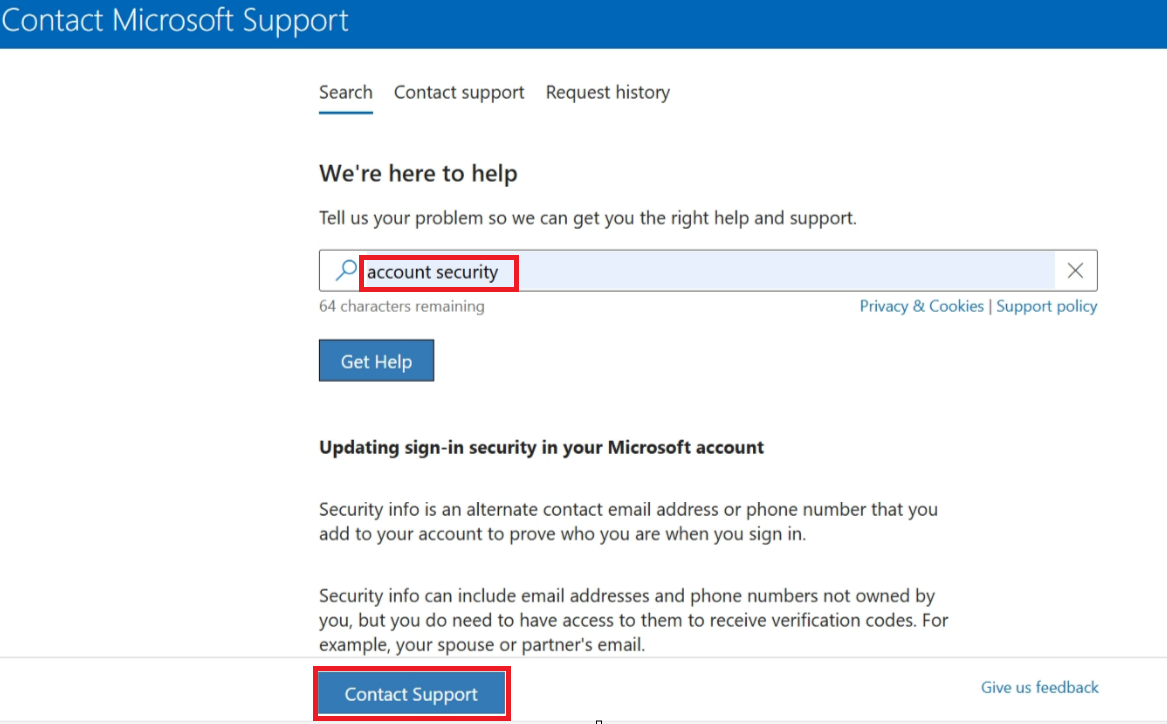Open the Request history tab
The image size is (1167, 724).
[x=608, y=92]
